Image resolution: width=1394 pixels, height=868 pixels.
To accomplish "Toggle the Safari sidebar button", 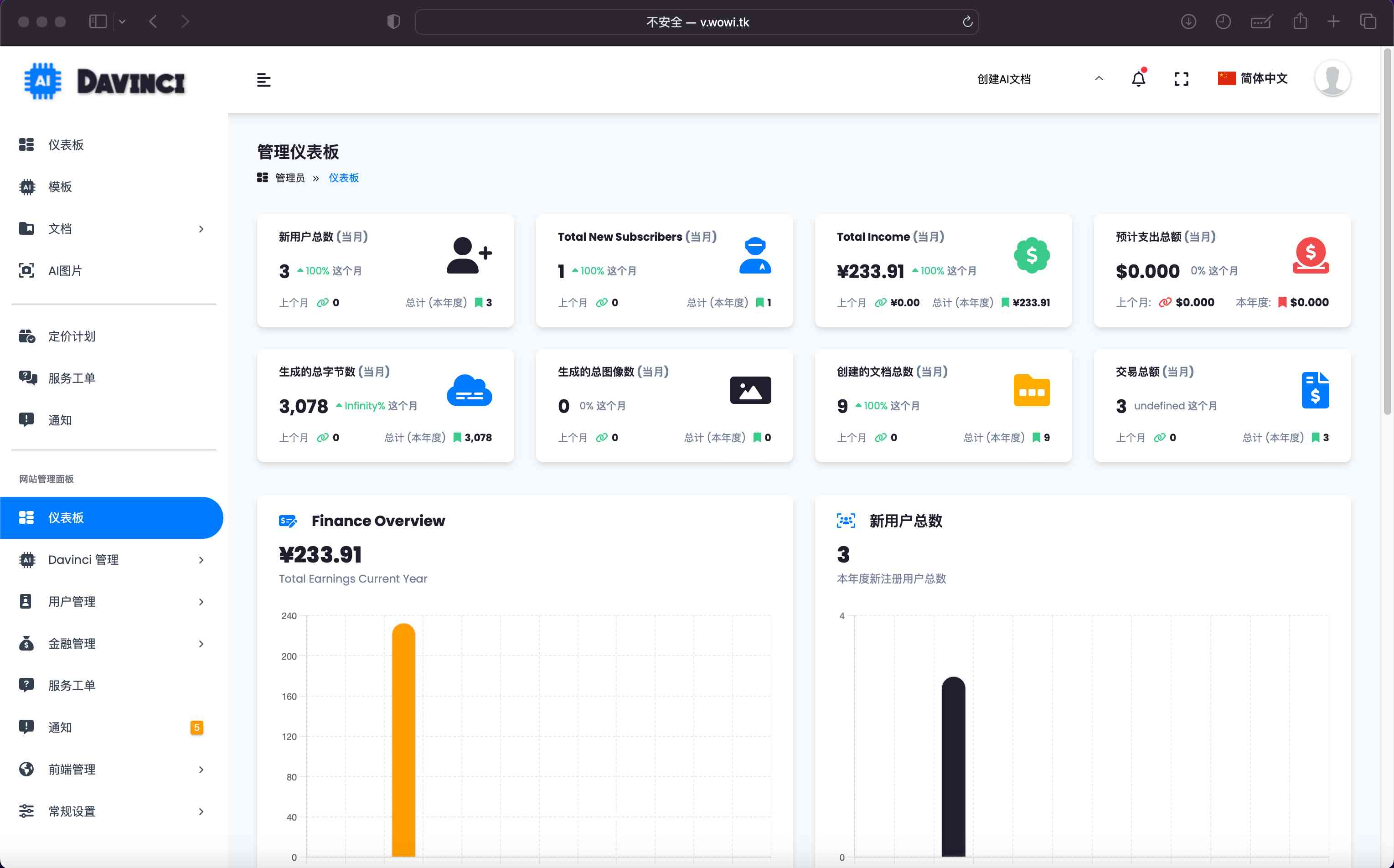I will coord(98,22).
